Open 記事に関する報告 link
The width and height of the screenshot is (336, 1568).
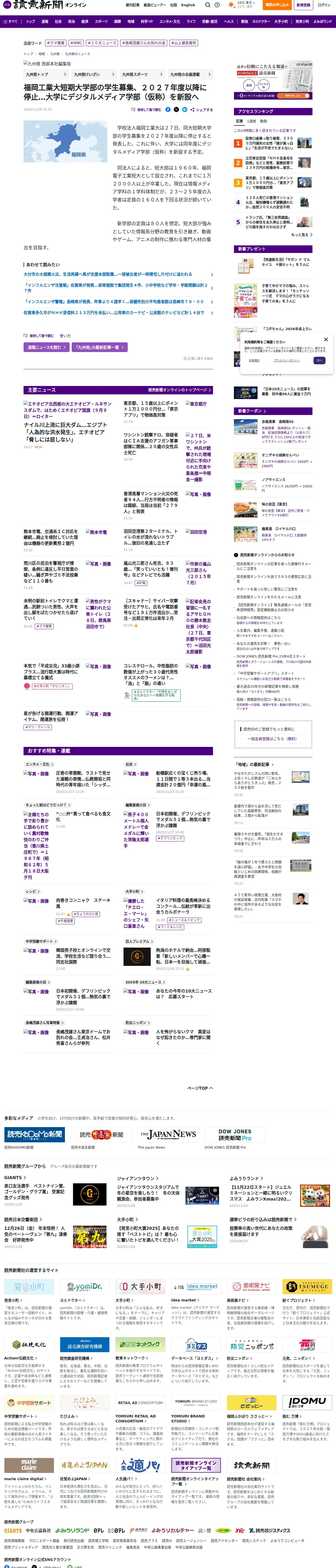point(198,359)
